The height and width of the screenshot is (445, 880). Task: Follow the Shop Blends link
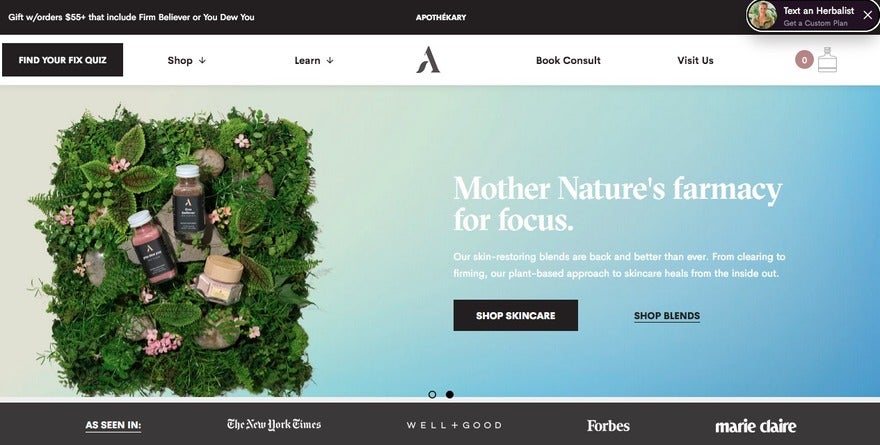click(667, 316)
